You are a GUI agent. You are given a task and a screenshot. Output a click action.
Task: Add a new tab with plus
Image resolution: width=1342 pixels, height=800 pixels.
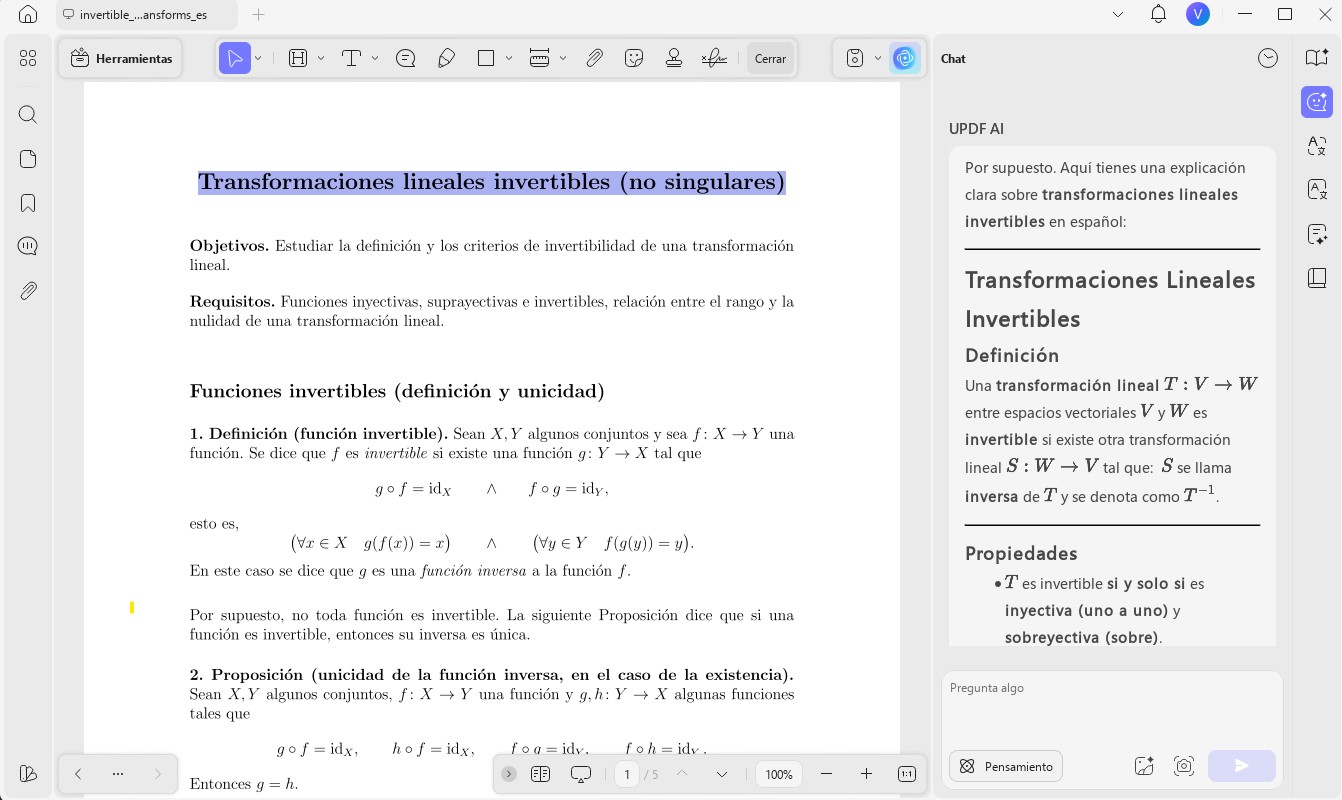pos(258,14)
